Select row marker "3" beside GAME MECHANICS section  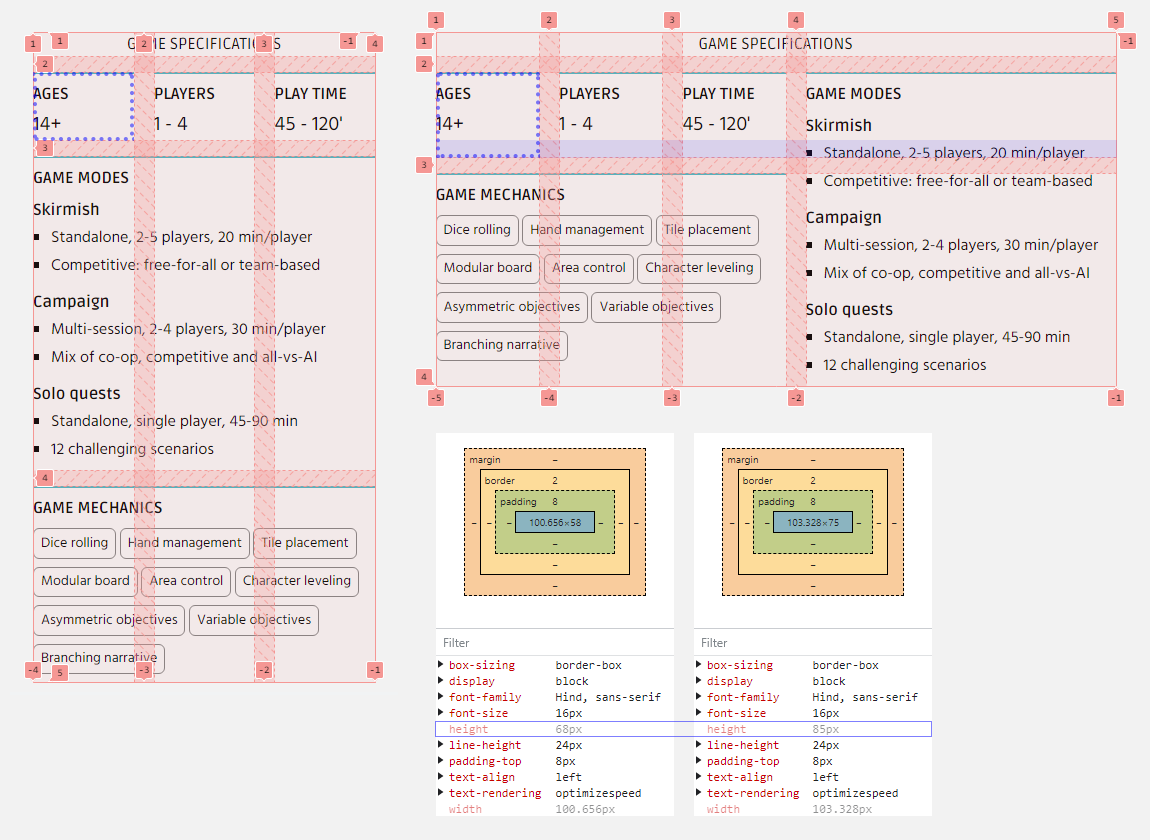(424, 165)
